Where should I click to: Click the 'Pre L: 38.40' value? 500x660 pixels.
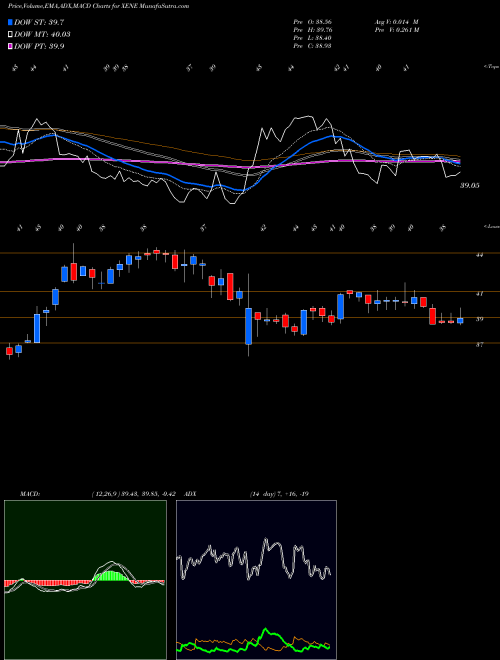tap(313, 38)
